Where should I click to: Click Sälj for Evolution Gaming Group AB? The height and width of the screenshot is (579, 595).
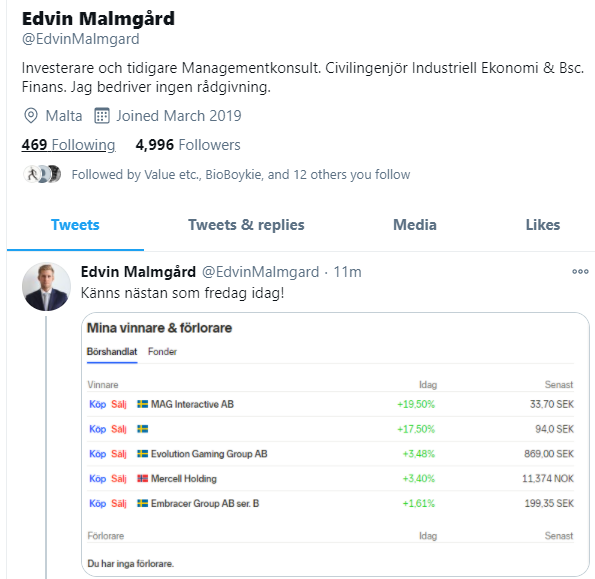[119, 454]
